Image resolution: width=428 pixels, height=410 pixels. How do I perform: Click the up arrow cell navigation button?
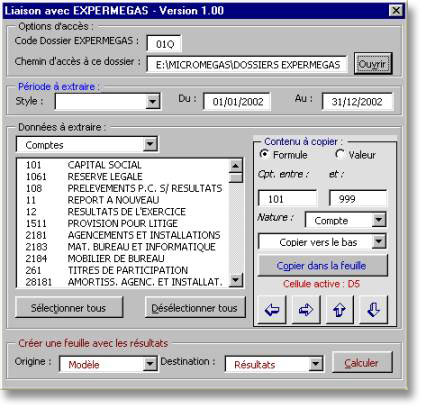(x=340, y=310)
